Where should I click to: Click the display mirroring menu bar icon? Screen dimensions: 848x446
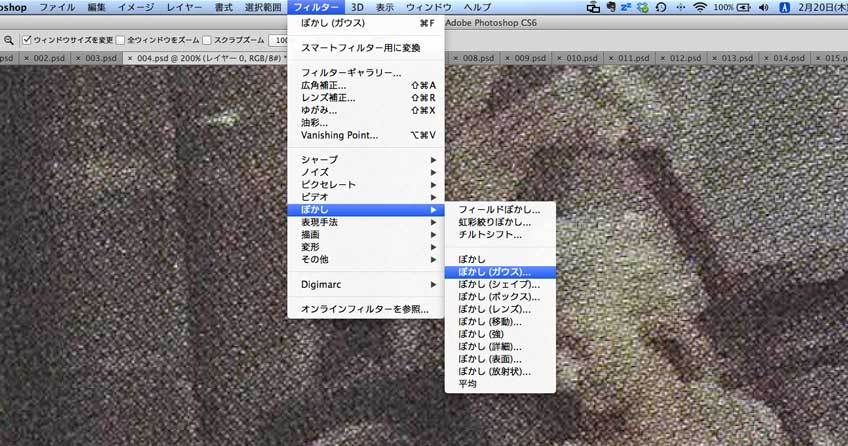594,8
